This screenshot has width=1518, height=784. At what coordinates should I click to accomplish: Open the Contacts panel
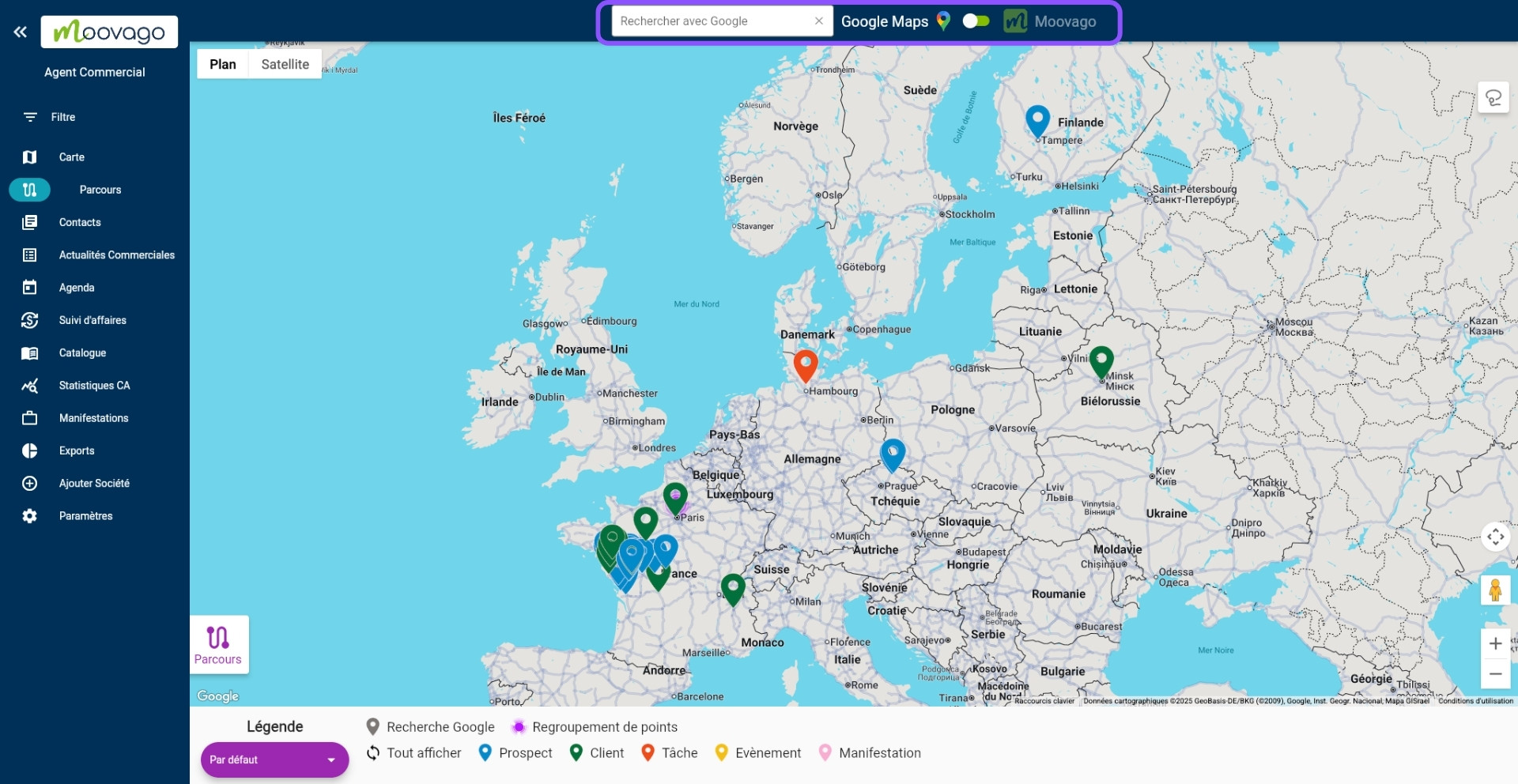(79, 222)
